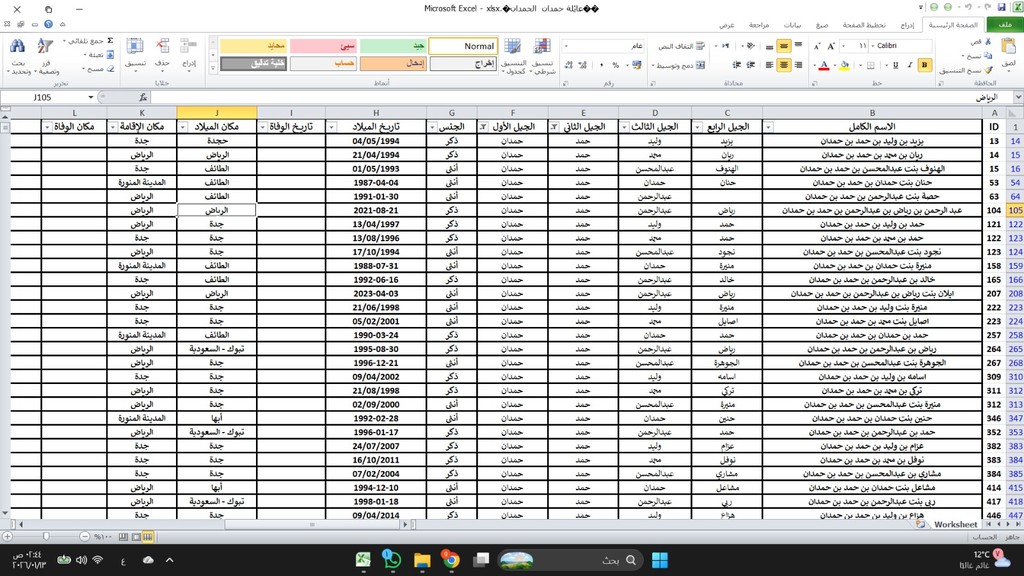Click the accounting number format icon
The image size is (1024, 576).
(x=636, y=65)
